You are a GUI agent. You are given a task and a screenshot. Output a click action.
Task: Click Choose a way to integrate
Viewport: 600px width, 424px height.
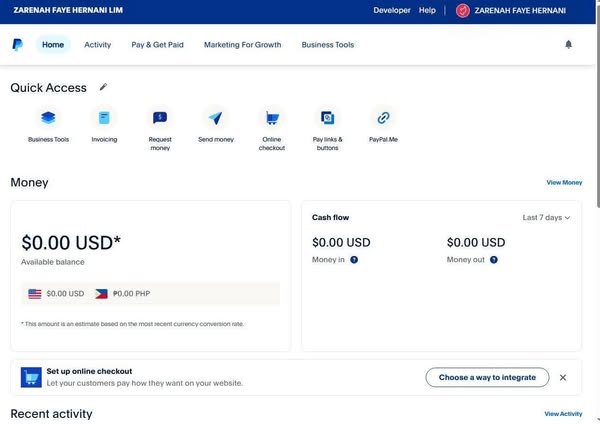(x=487, y=377)
